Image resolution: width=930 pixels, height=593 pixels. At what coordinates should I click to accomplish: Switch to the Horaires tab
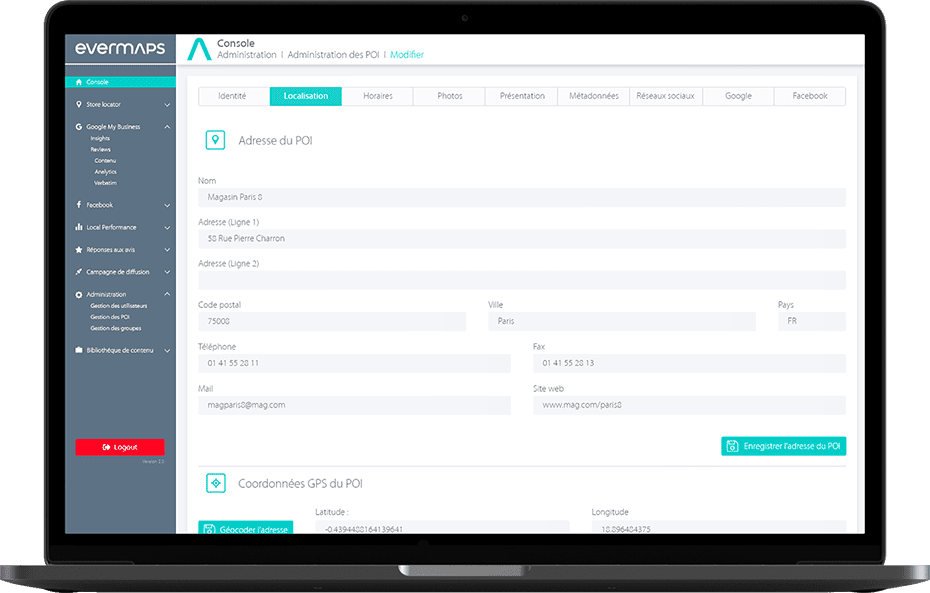(x=377, y=96)
